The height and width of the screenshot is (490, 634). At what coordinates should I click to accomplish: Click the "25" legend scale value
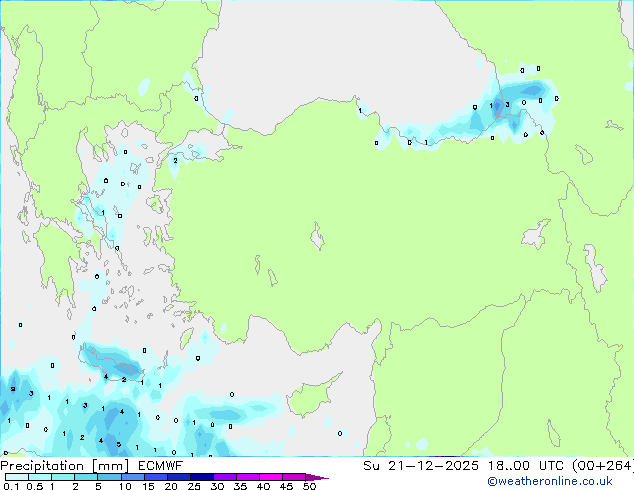tap(194, 486)
